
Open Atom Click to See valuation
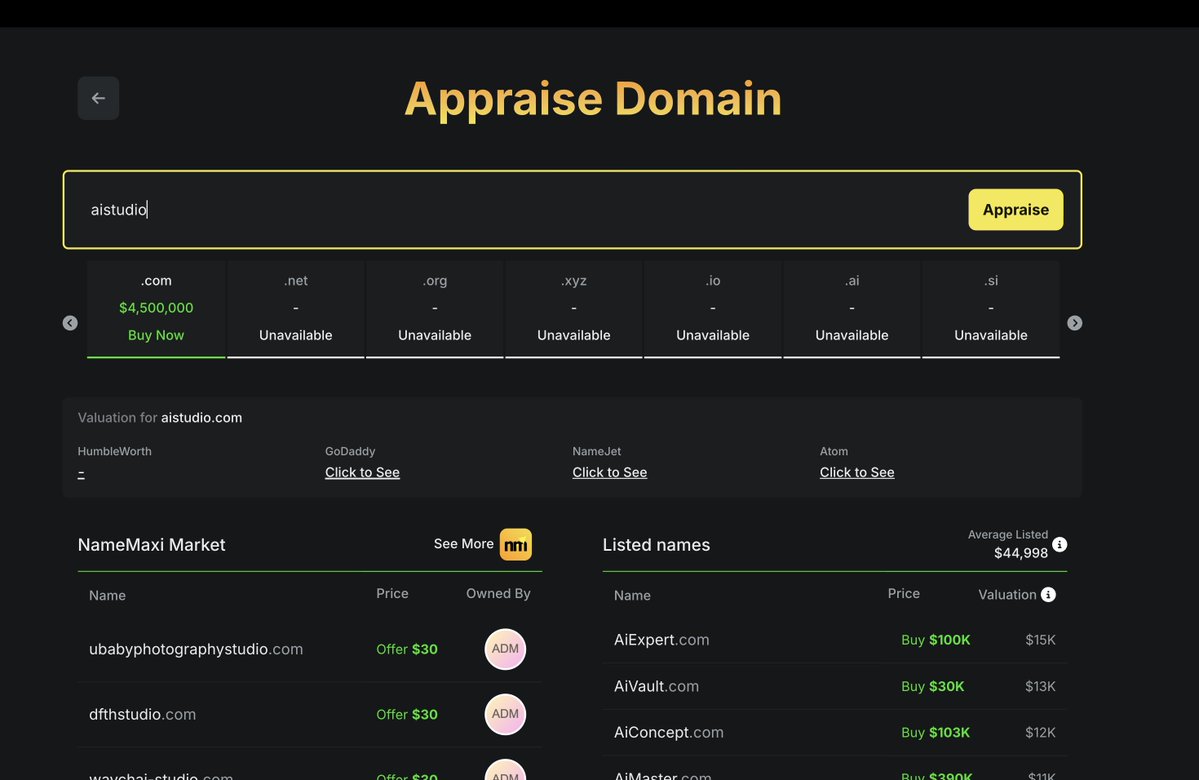click(x=857, y=473)
